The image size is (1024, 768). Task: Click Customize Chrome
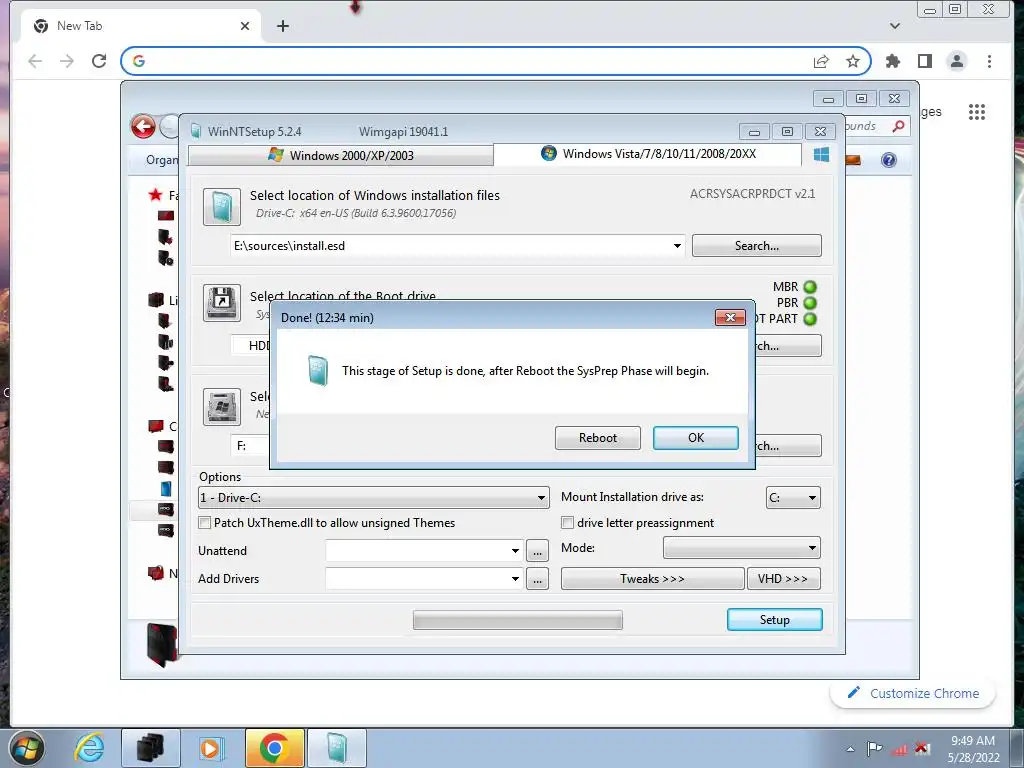913,694
